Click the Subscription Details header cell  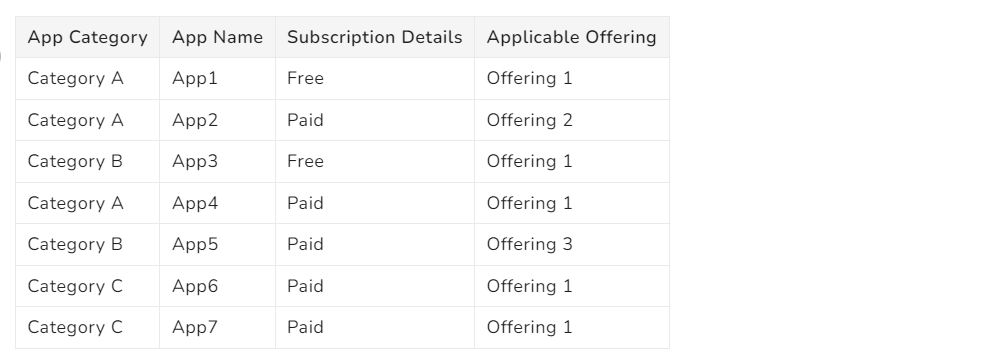coord(374,37)
